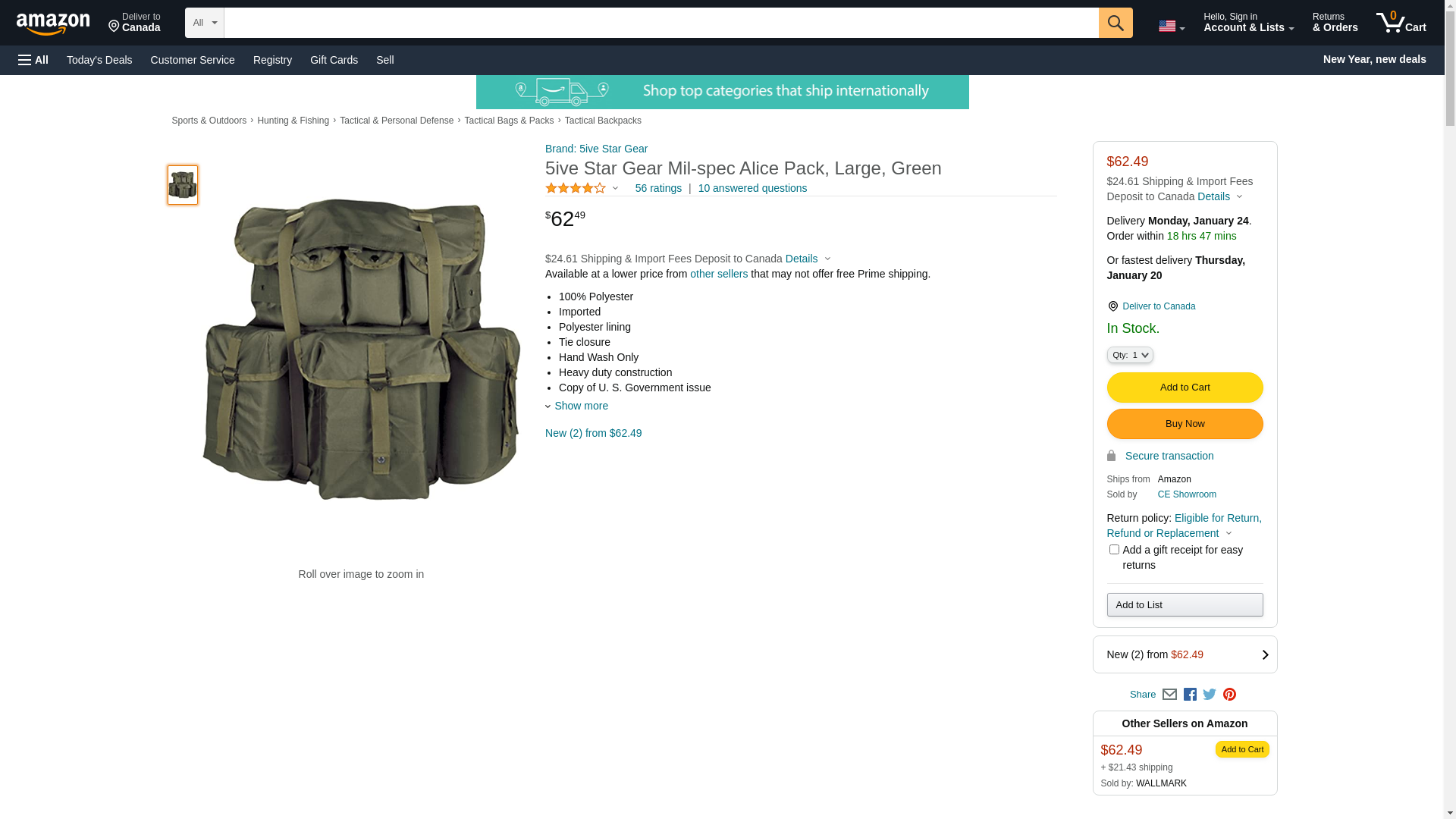
Task: Open the 56 ratings link
Action: [658, 188]
